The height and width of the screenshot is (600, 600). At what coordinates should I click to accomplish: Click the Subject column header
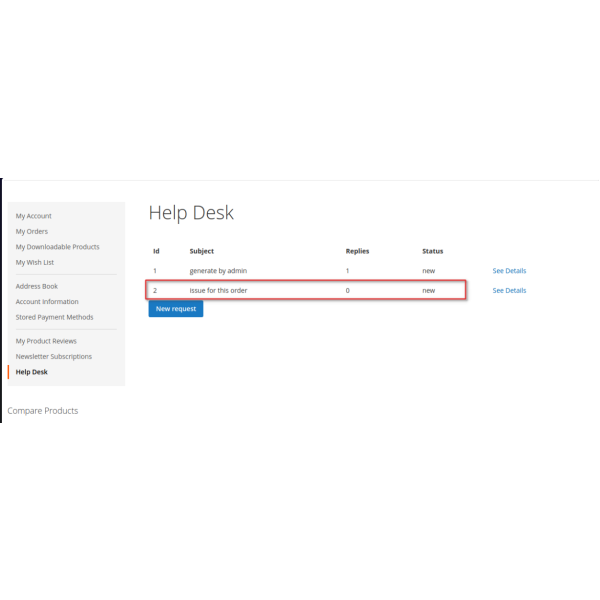click(201, 251)
